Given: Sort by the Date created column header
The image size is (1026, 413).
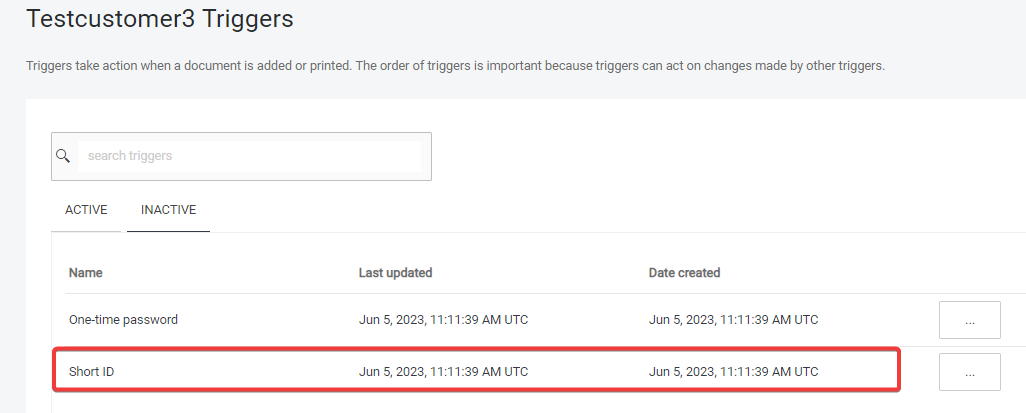Looking at the screenshot, I should pyautogui.click(x=684, y=273).
